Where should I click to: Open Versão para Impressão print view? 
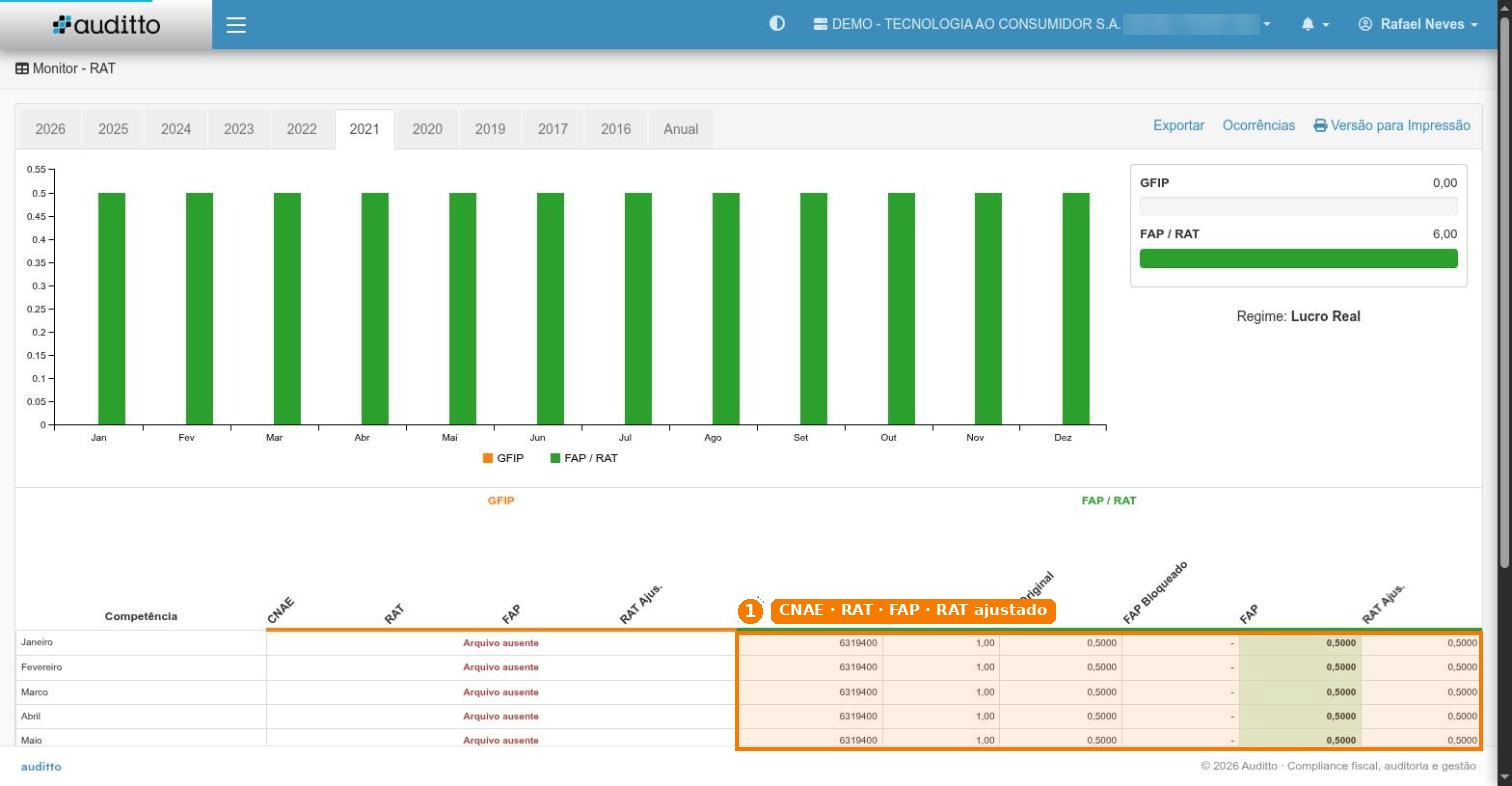(x=1392, y=125)
